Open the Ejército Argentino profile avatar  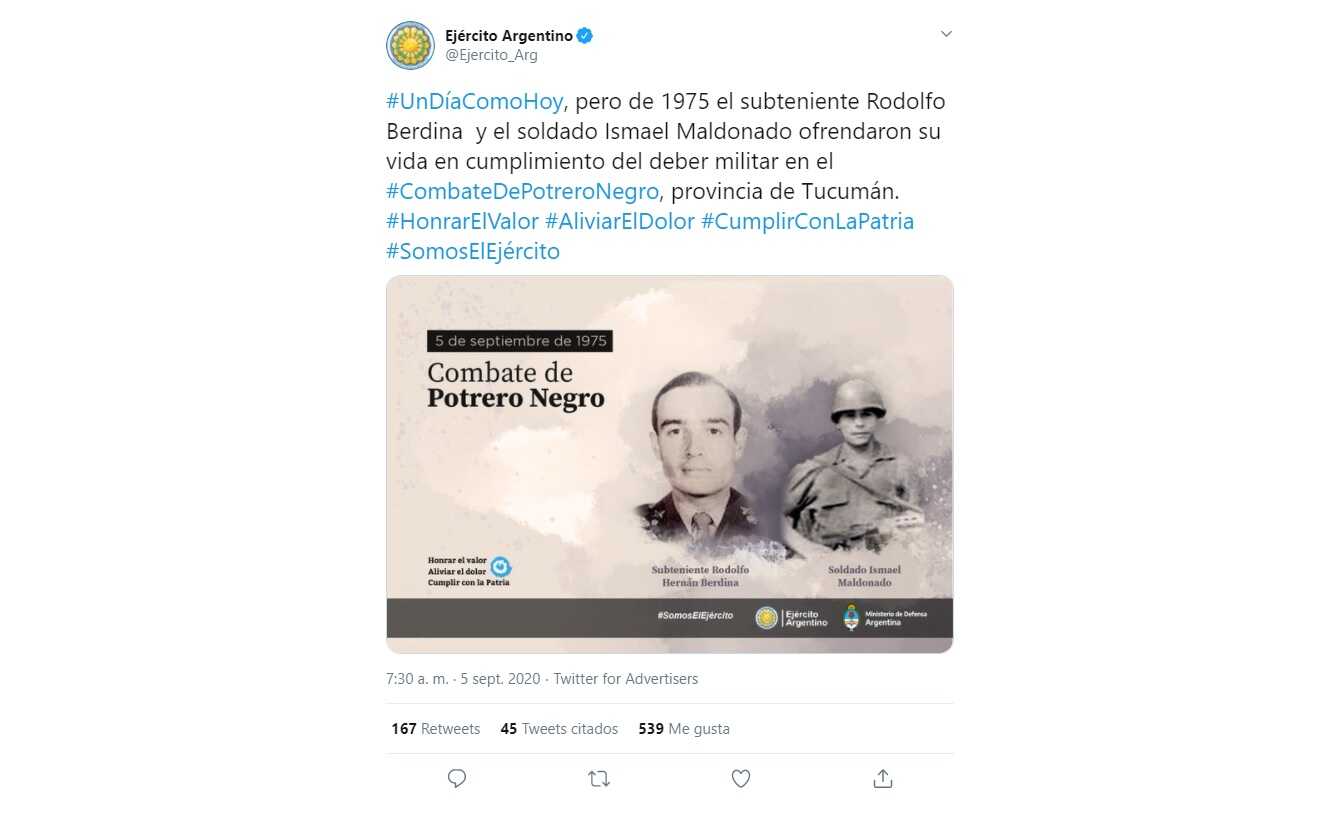click(x=410, y=45)
